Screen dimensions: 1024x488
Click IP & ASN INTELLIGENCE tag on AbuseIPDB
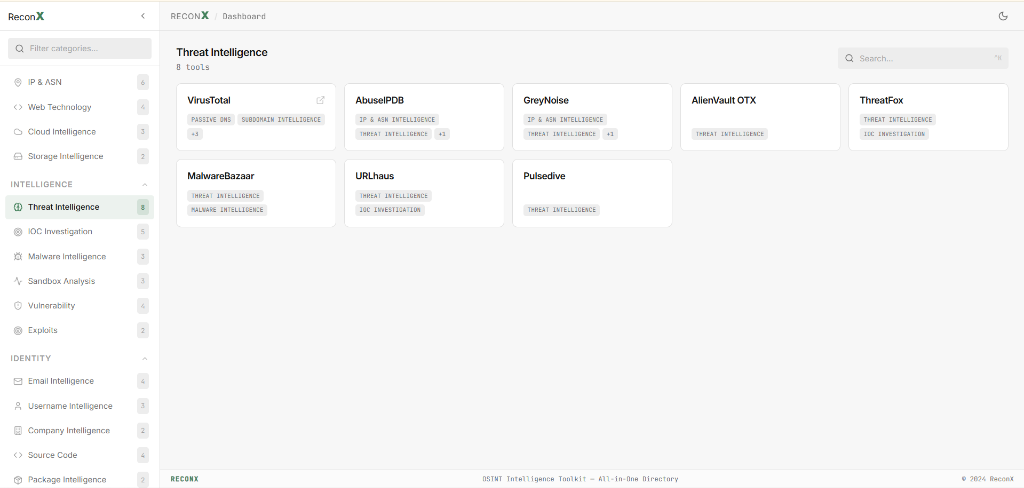click(397, 120)
